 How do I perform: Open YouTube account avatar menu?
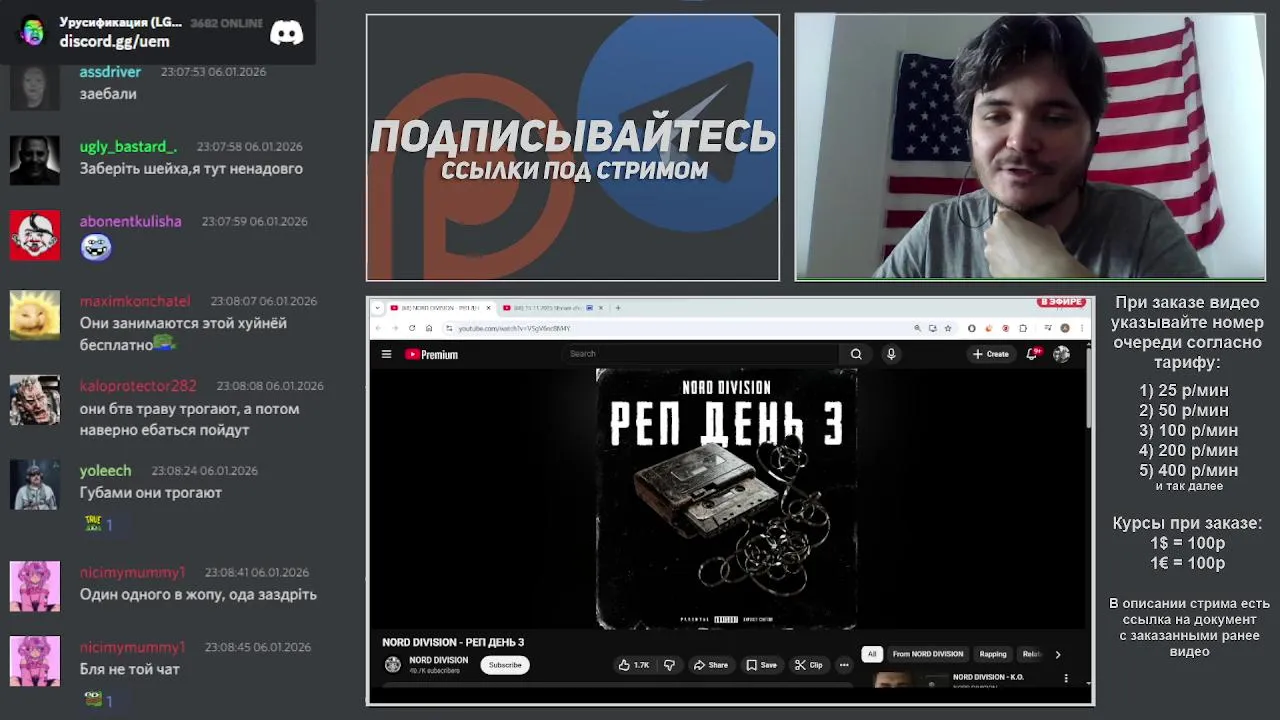1061,354
